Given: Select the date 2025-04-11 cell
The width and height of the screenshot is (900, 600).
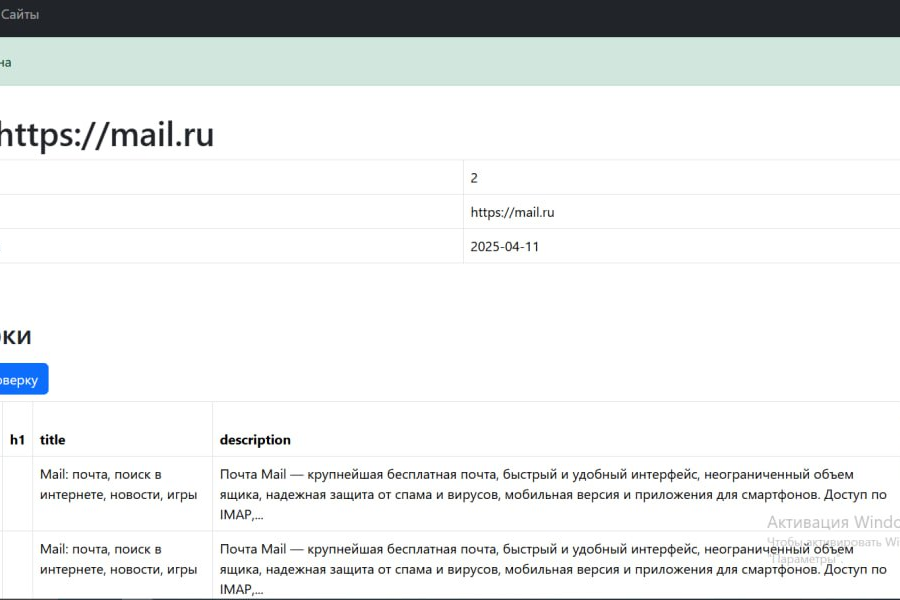Looking at the screenshot, I should pyautogui.click(x=681, y=246).
